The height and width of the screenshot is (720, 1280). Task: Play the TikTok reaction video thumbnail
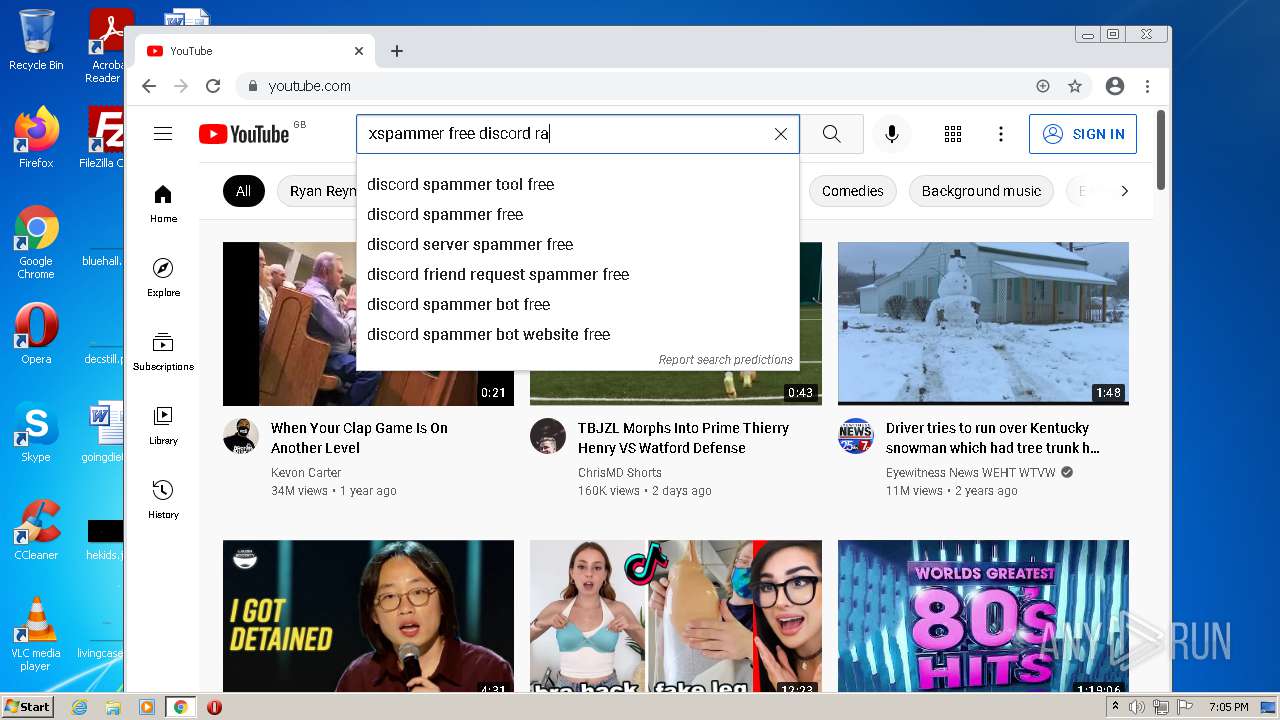[676, 616]
